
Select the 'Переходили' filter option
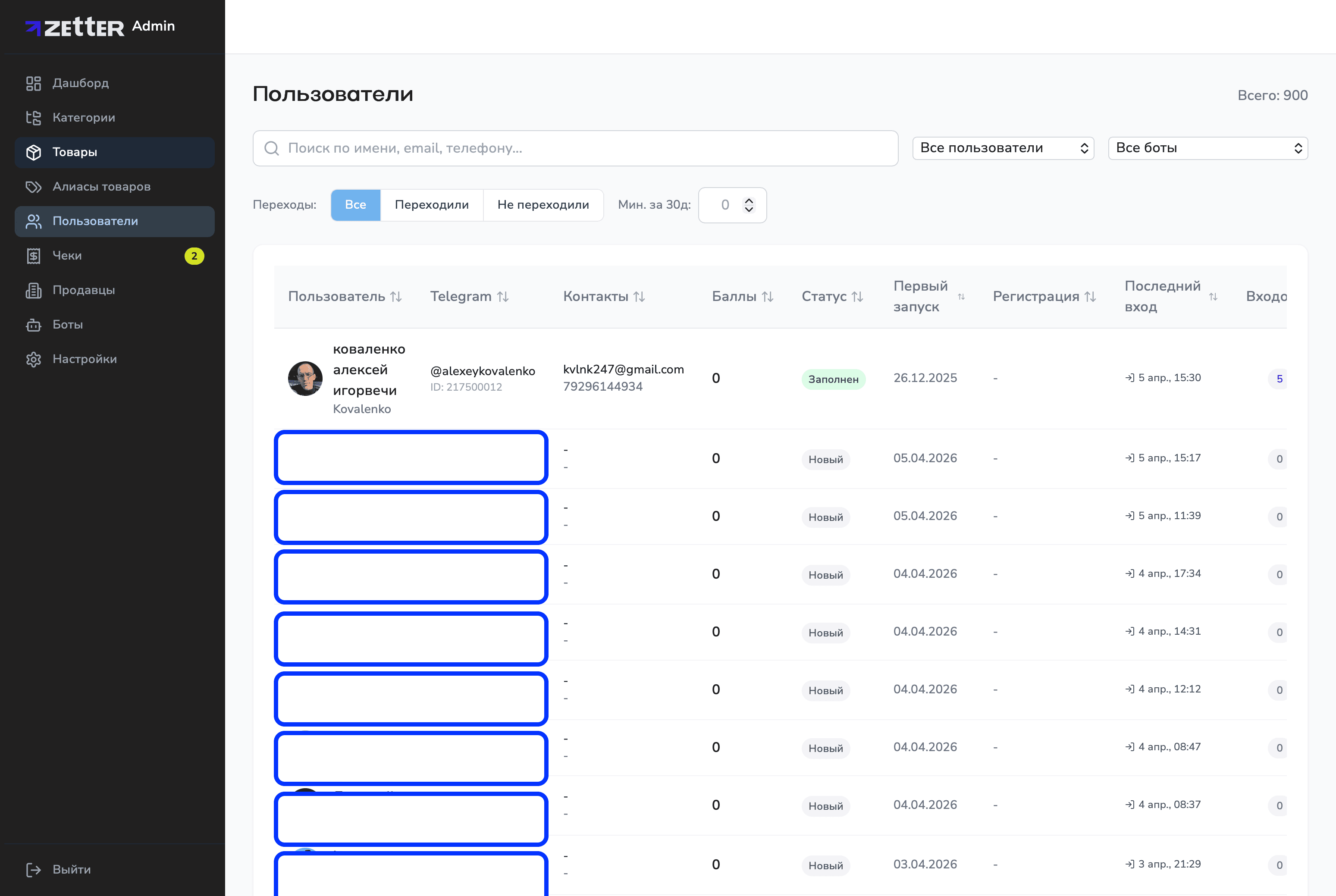pyautogui.click(x=431, y=205)
